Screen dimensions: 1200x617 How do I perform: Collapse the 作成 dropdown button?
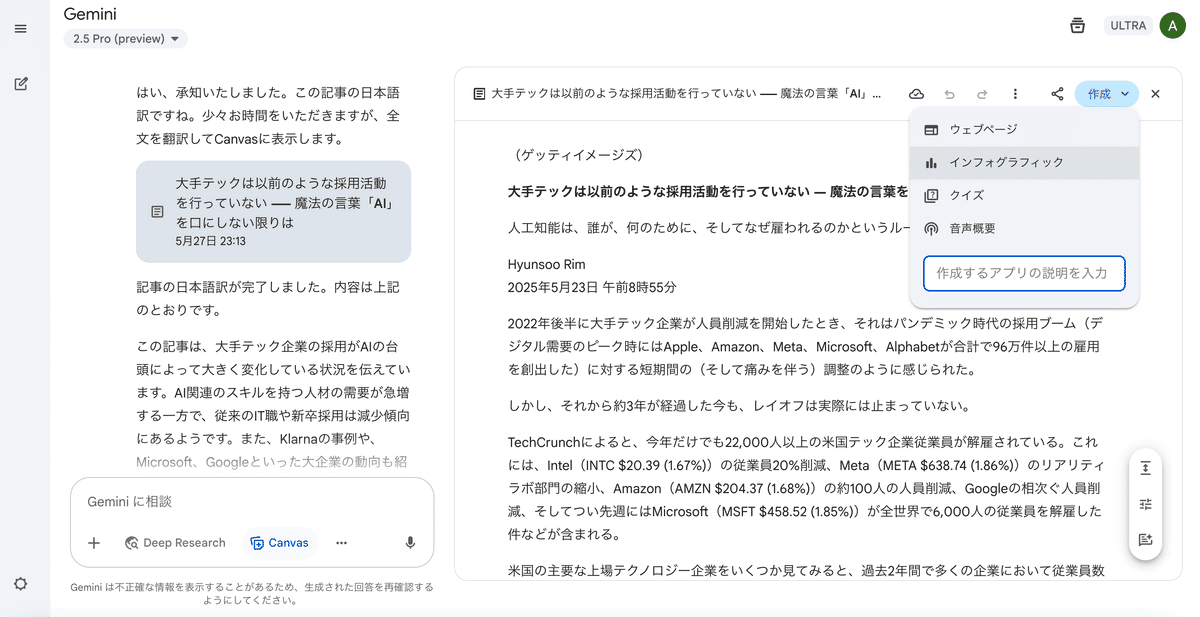[1106, 94]
